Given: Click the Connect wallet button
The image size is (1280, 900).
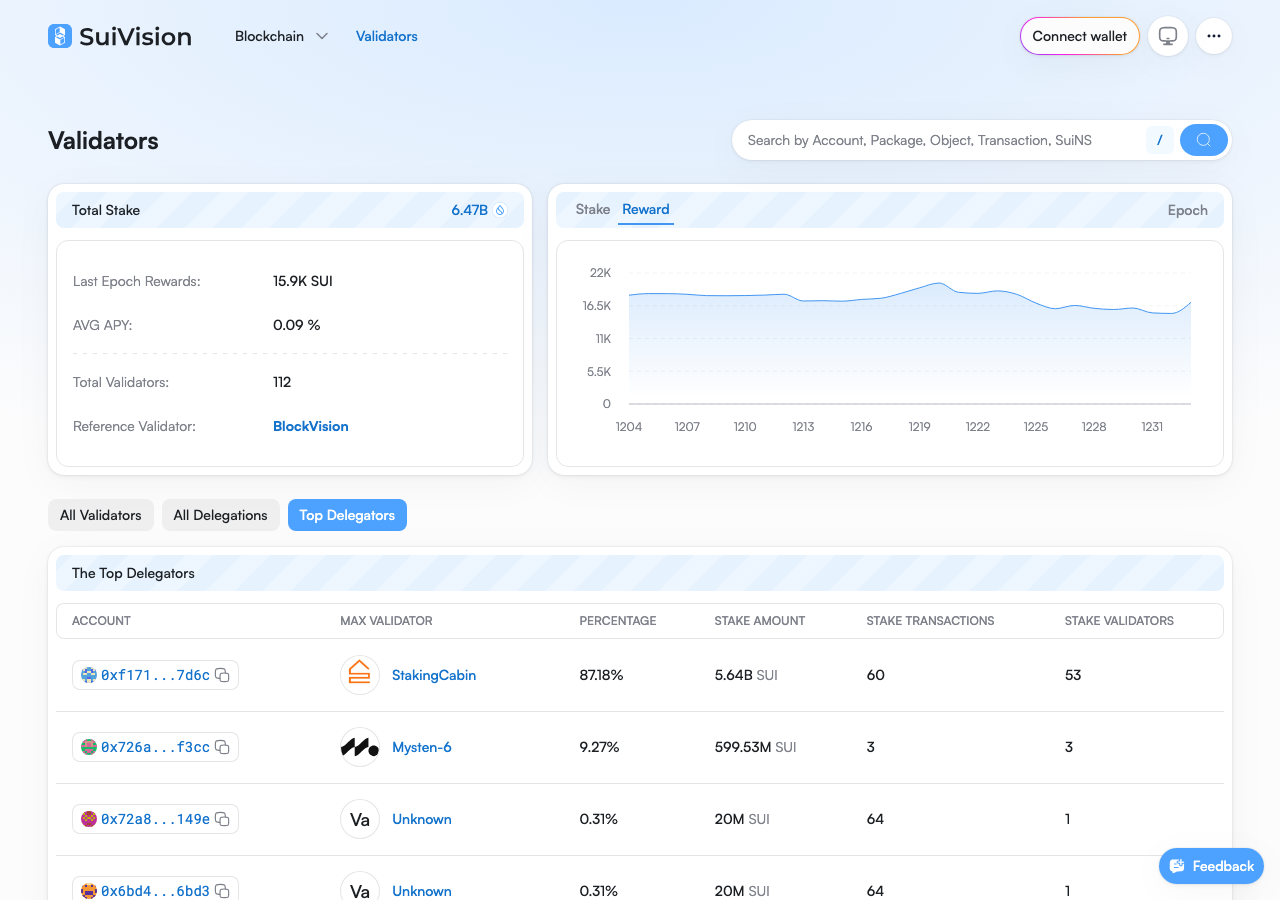Looking at the screenshot, I should click(1080, 36).
